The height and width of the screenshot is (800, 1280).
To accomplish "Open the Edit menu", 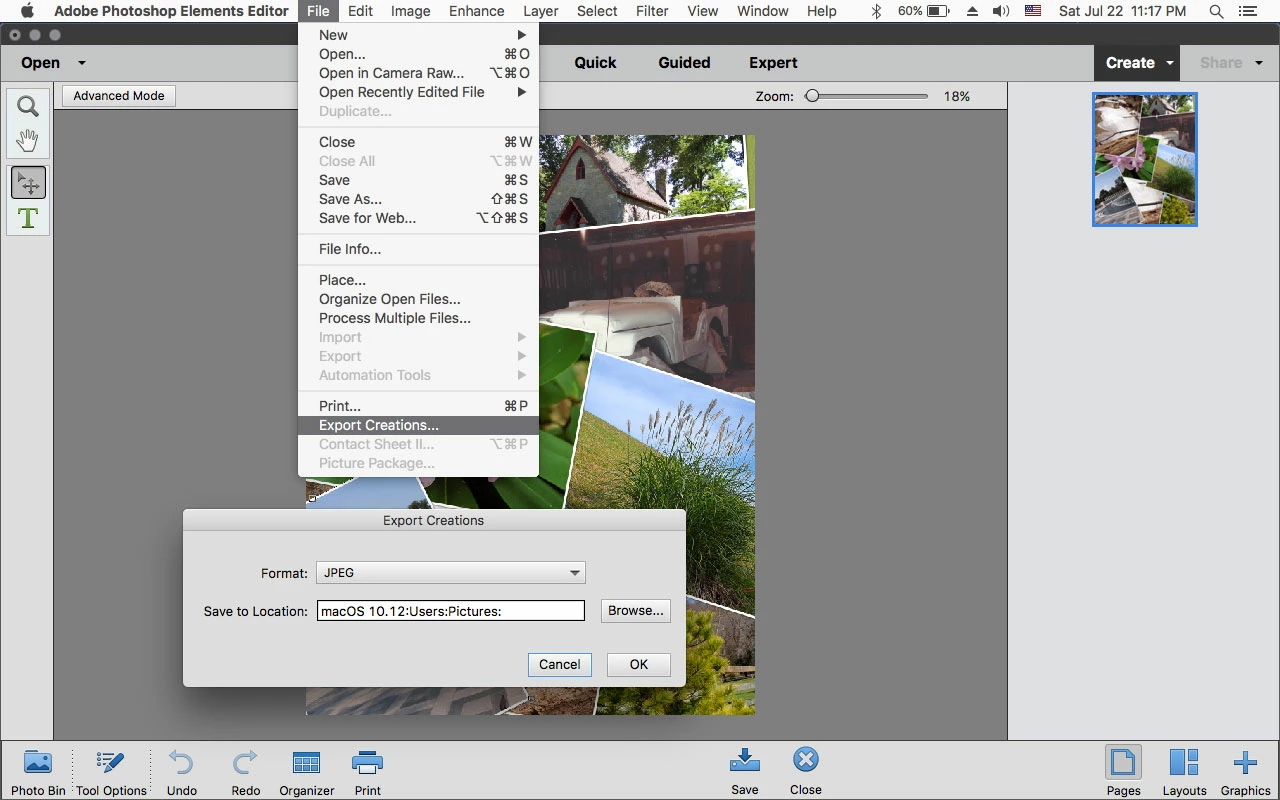I will (x=360, y=11).
